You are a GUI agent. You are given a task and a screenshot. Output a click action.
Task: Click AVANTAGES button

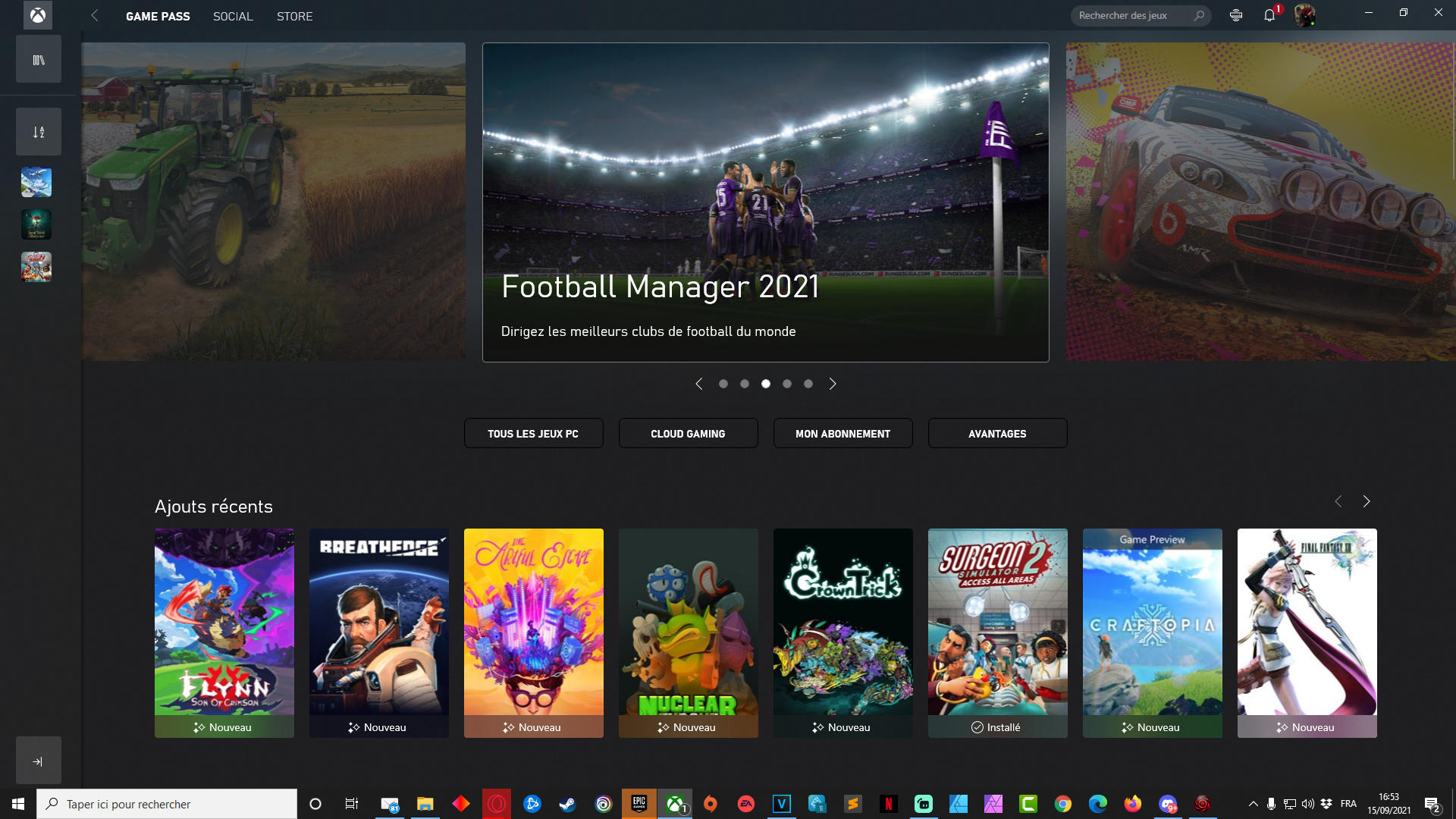point(998,434)
